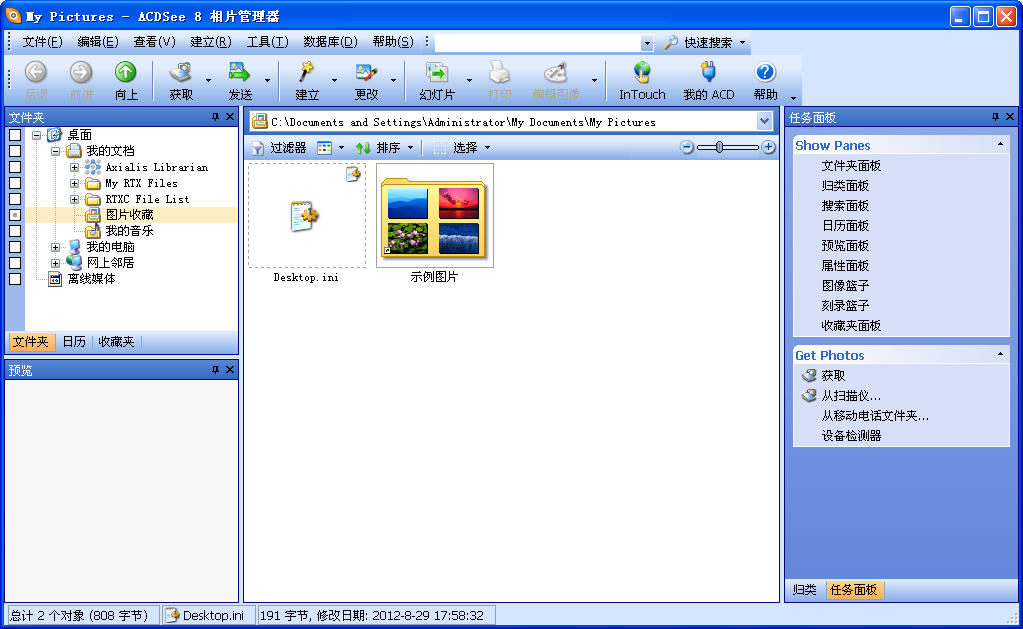Screen dimensions: 1023x629
Task: Collapse the Show Panes section
Action: coord(1000,144)
